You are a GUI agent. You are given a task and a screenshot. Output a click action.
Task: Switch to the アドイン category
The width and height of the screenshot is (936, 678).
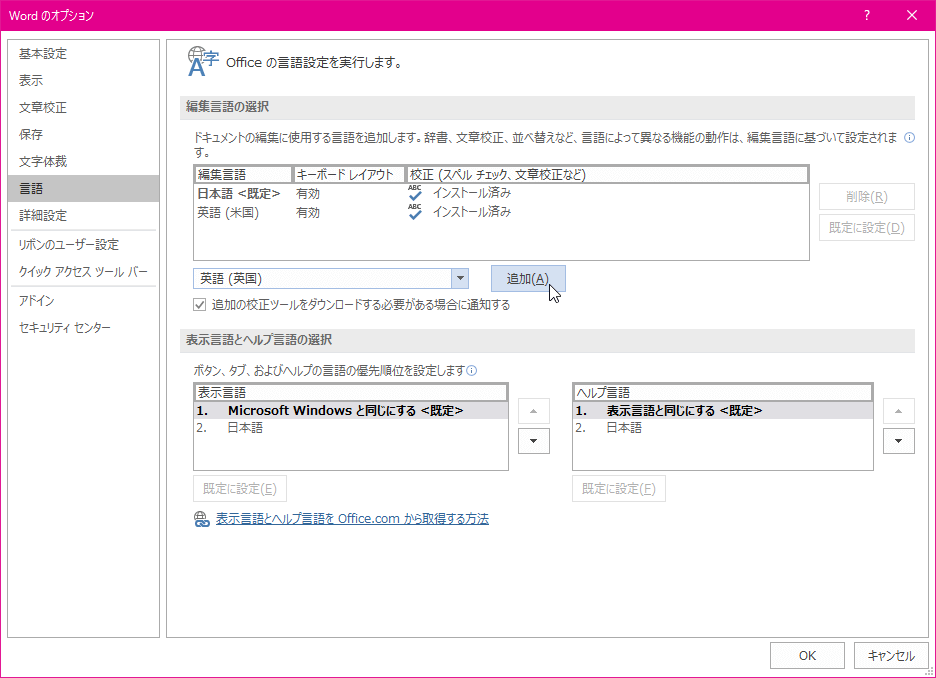click(84, 300)
